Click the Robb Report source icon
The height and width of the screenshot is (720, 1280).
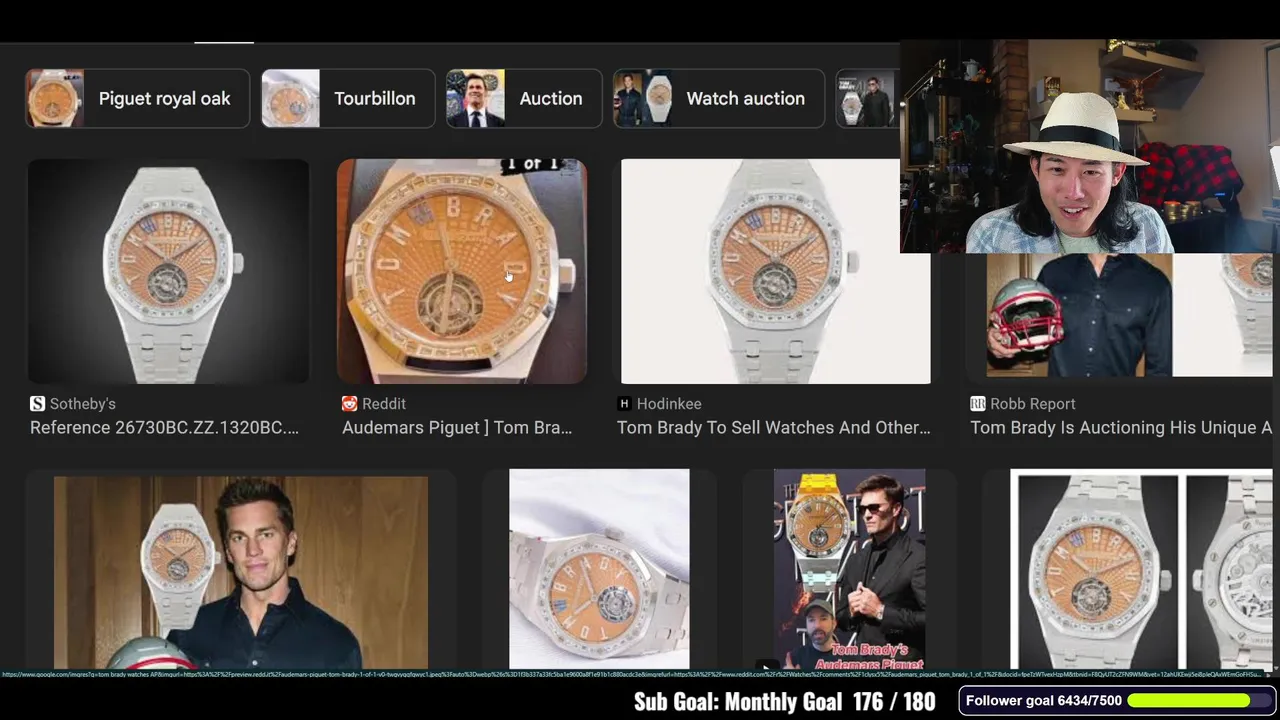977,404
